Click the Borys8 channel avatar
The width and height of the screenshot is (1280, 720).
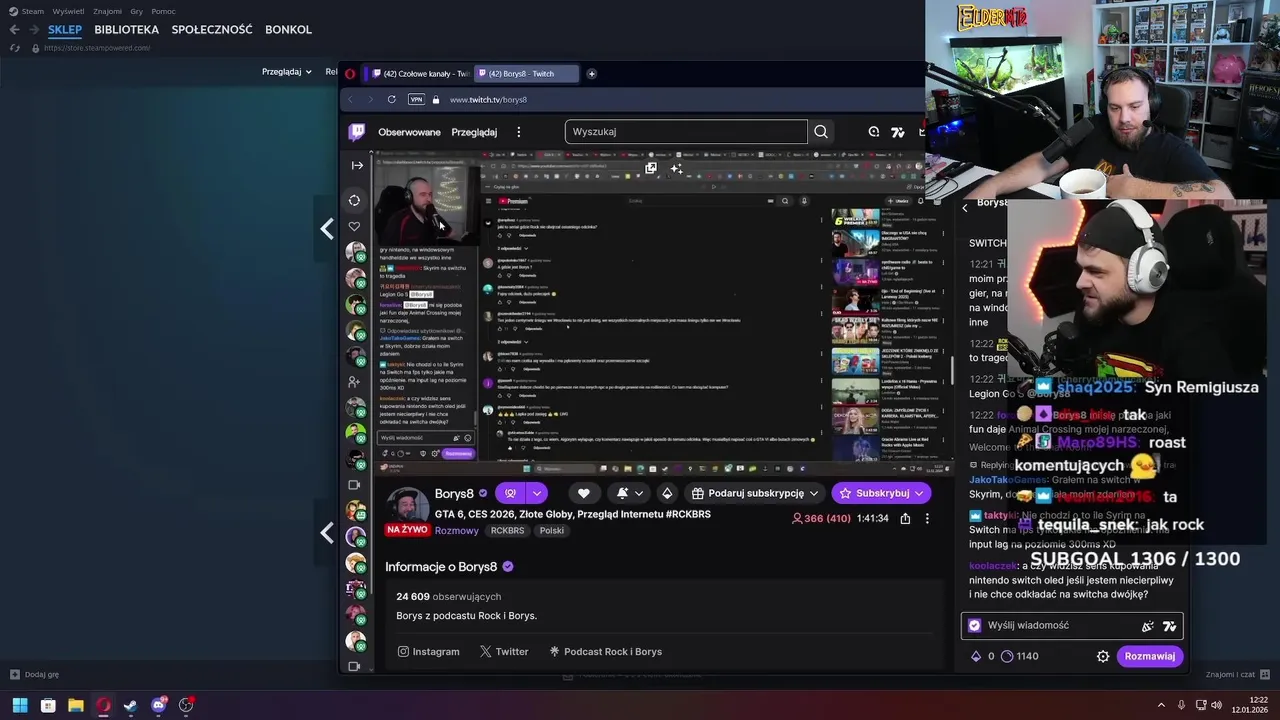pos(407,506)
